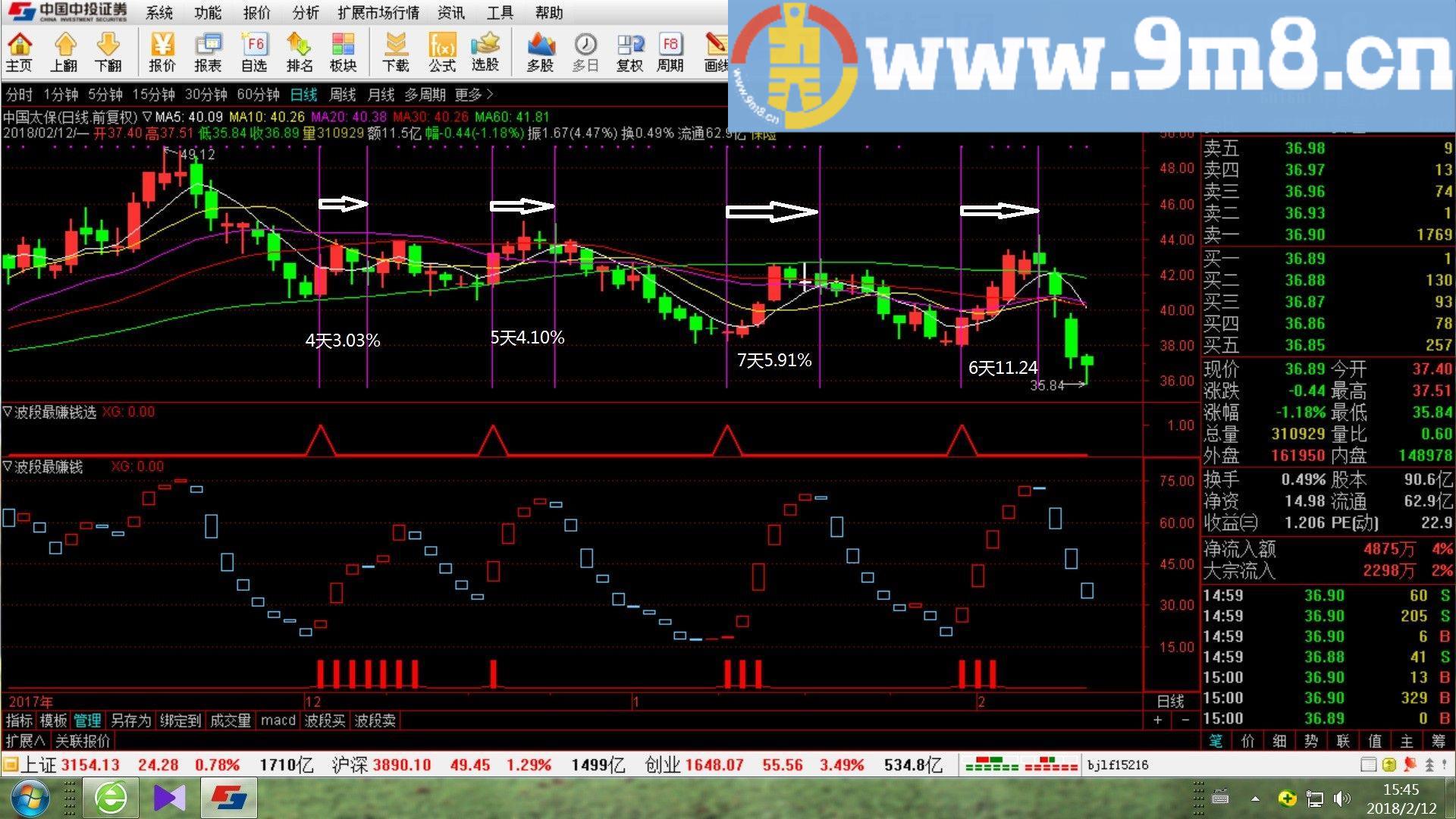Open the 主页 home icon
1456x819 pixels.
click(19, 52)
